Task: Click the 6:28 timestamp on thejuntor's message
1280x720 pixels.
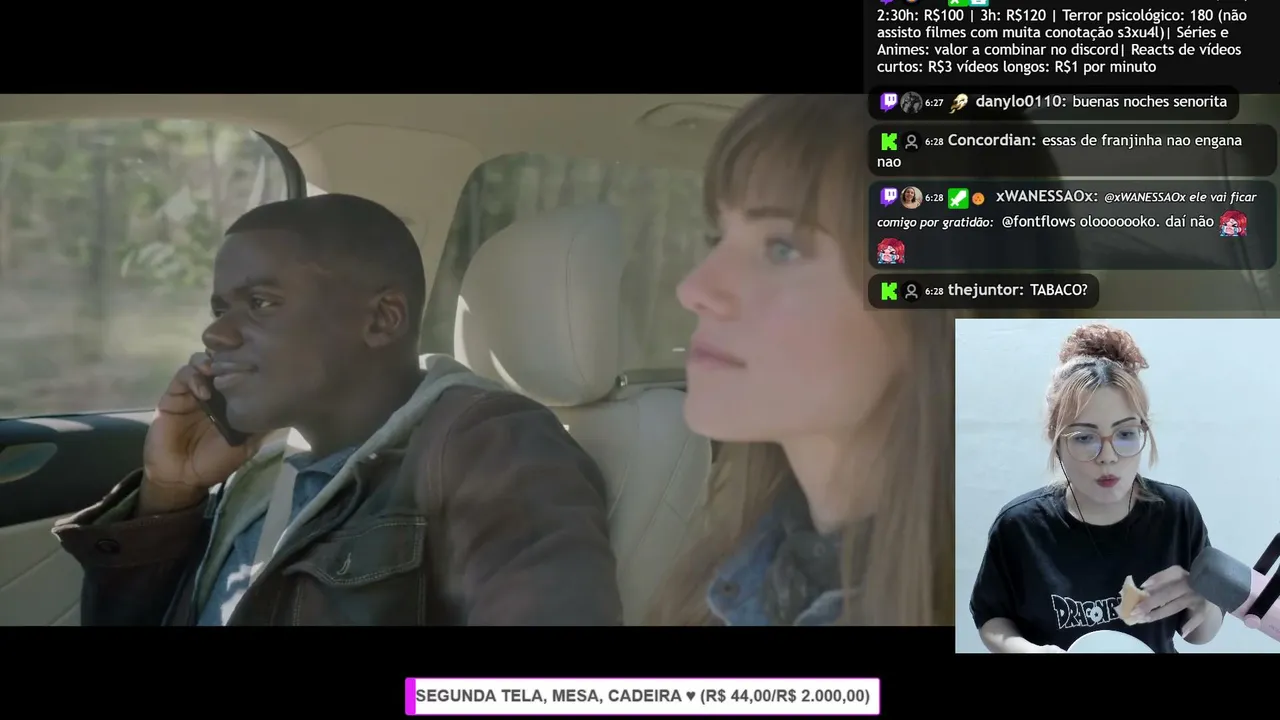Action: [x=934, y=292]
